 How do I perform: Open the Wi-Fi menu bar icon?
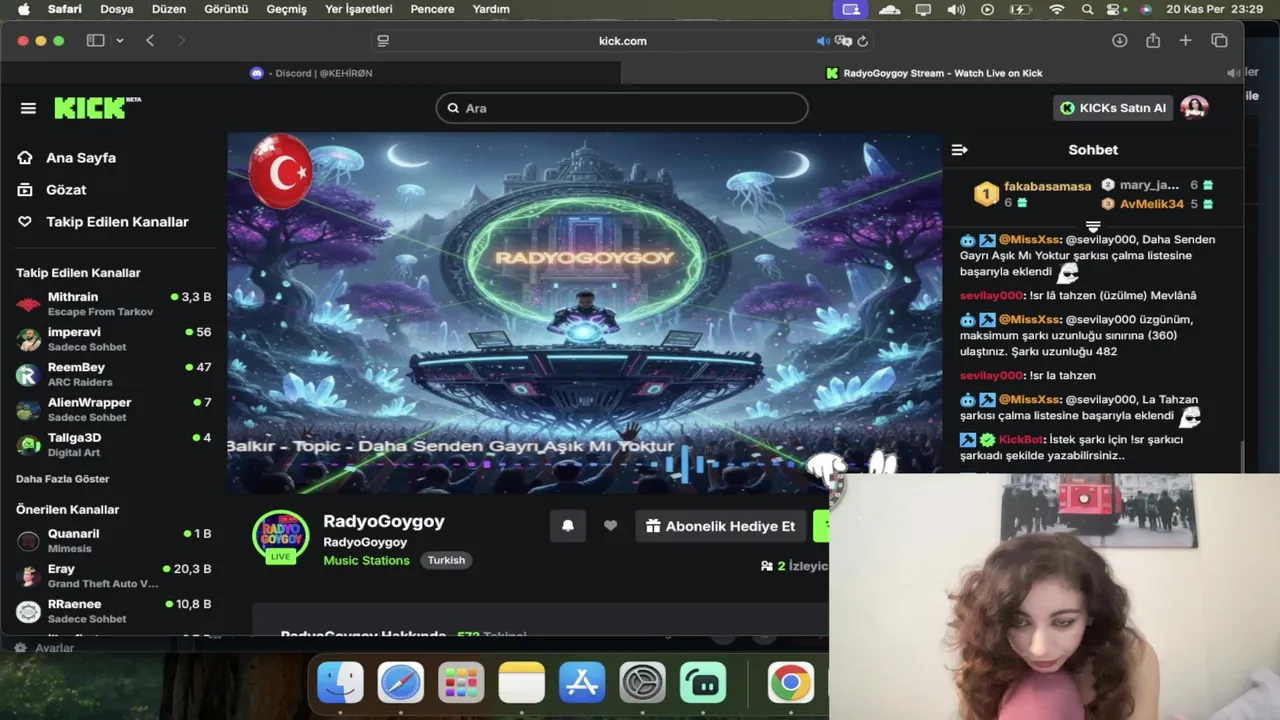(x=1057, y=9)
